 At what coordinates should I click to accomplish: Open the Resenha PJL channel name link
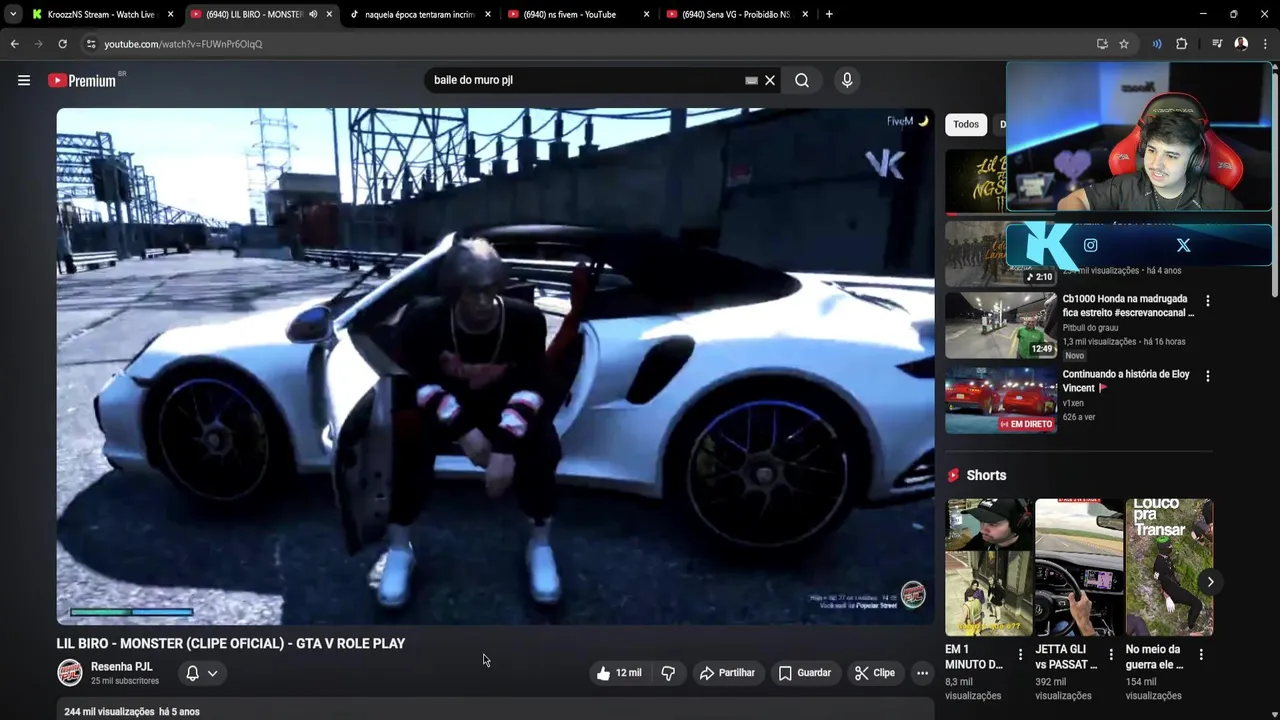click(x=121, y=667)
